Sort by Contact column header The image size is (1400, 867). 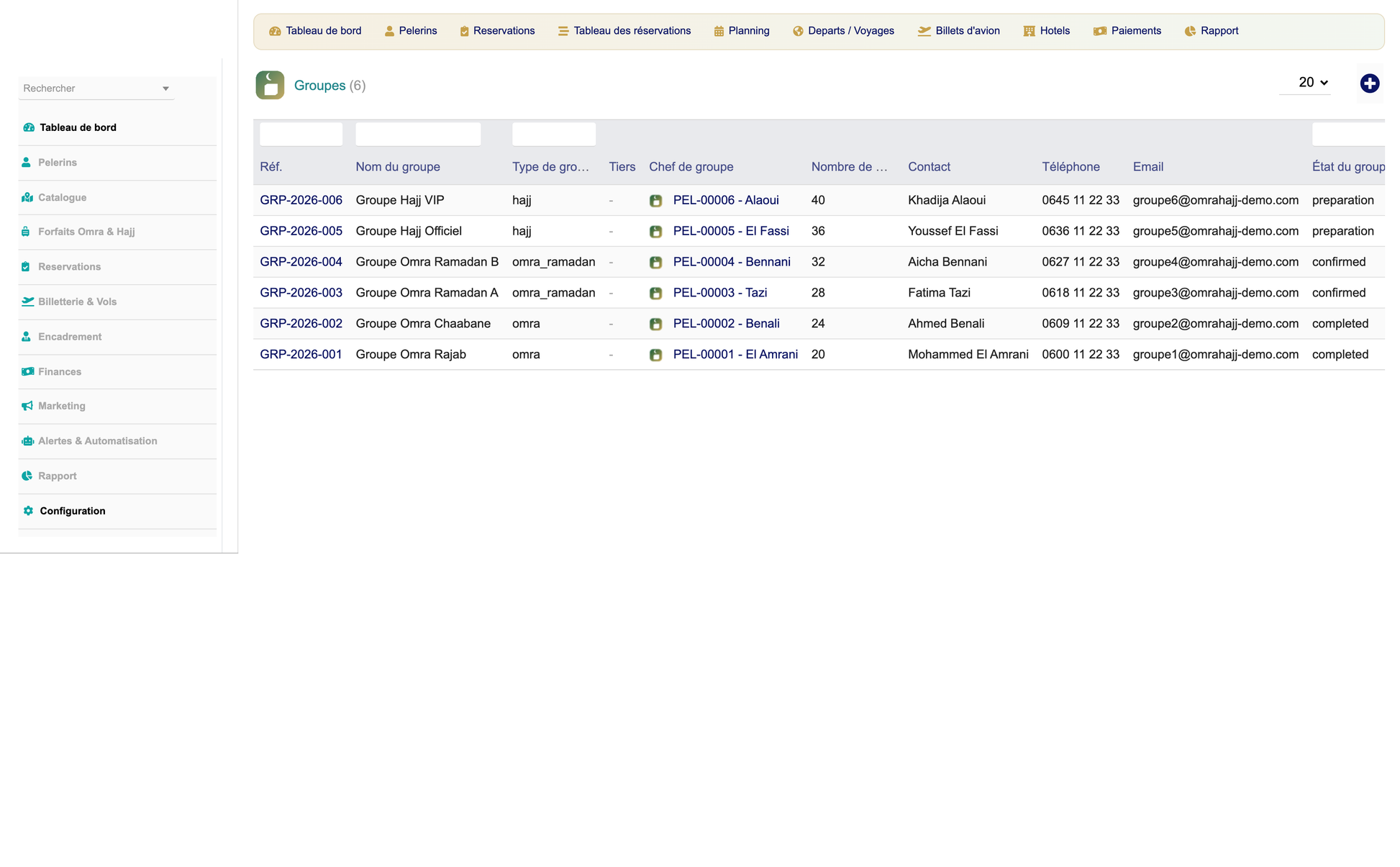coord(929,167)
